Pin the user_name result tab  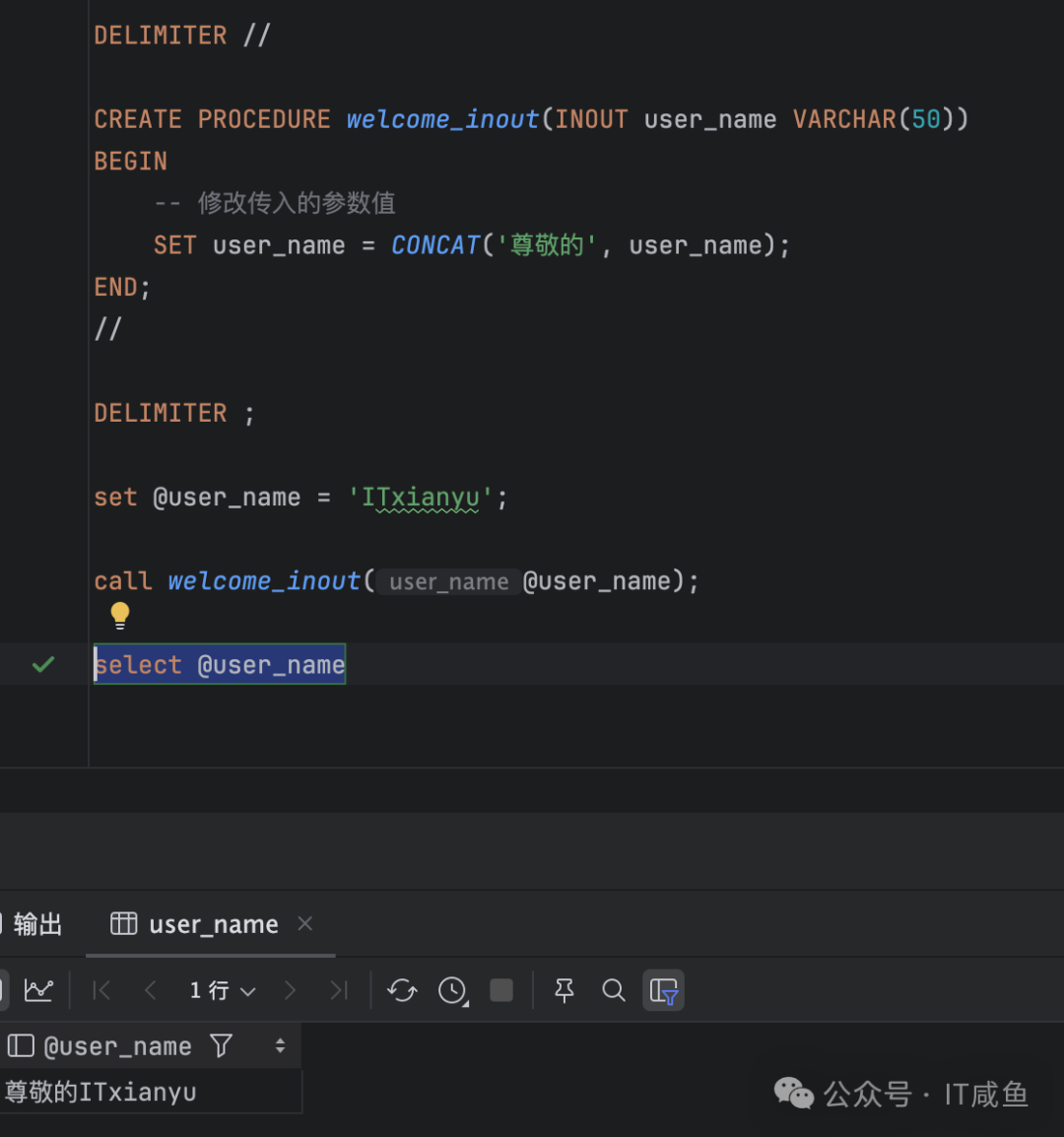coord(565,990)
